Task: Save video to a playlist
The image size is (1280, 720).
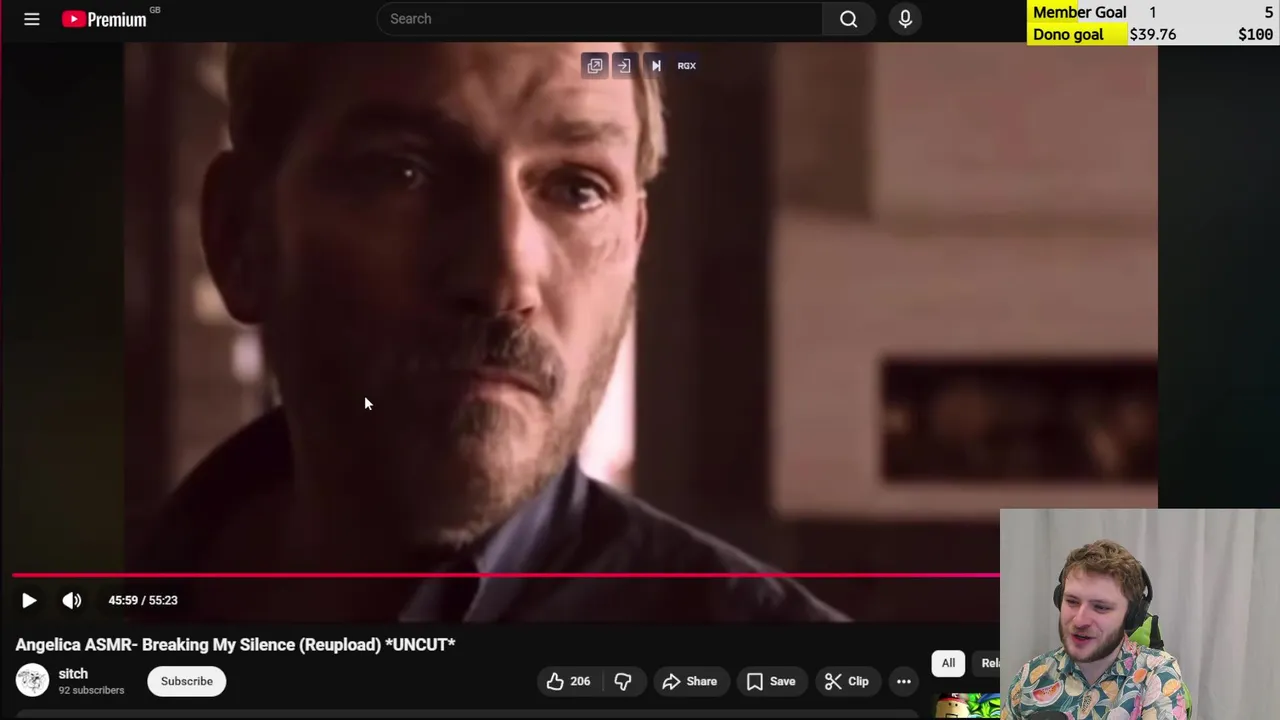Action: [x=771, y=681]
